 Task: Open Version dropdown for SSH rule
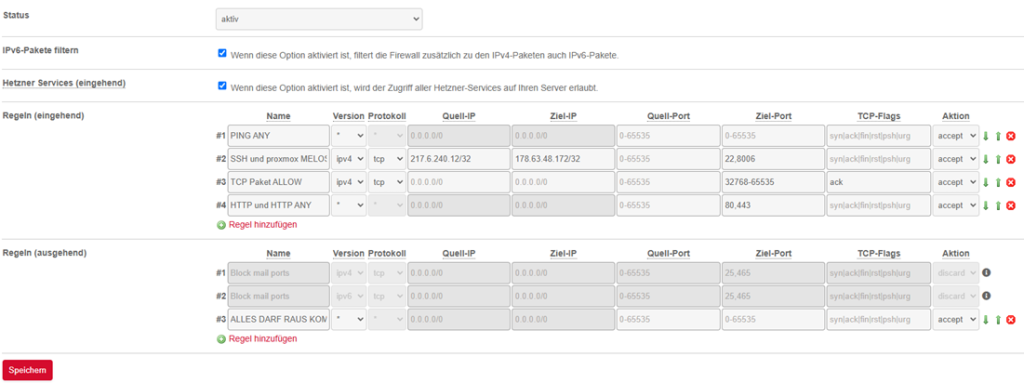coord(349,159)
